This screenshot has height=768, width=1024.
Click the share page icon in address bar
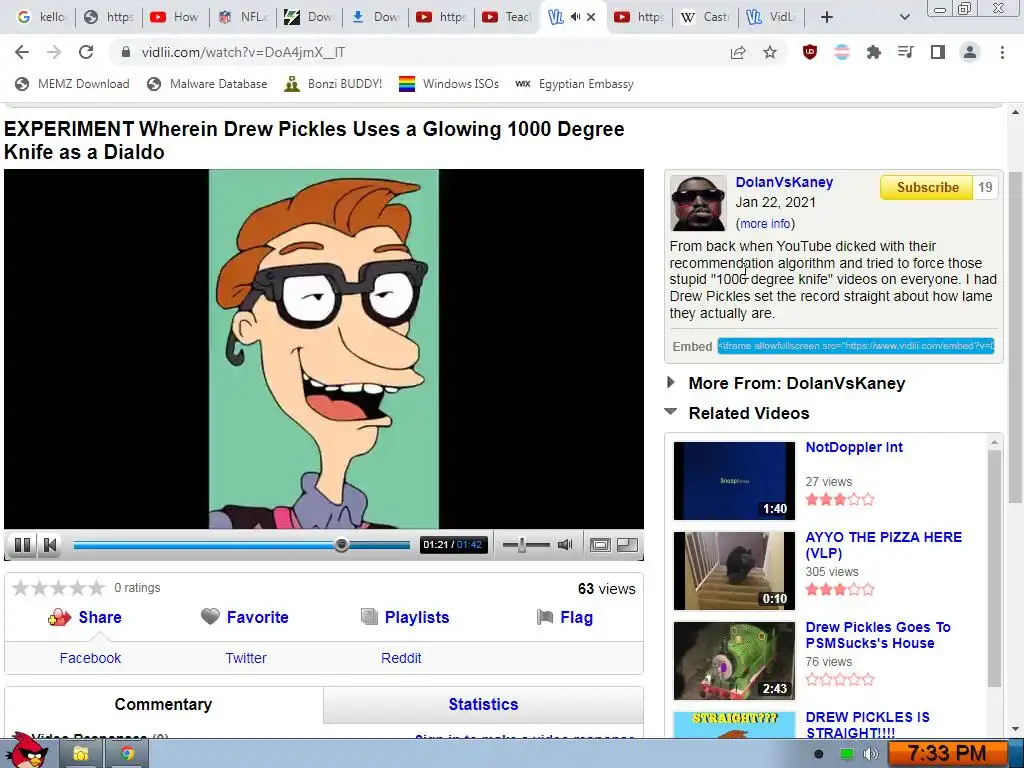(738, 52)
